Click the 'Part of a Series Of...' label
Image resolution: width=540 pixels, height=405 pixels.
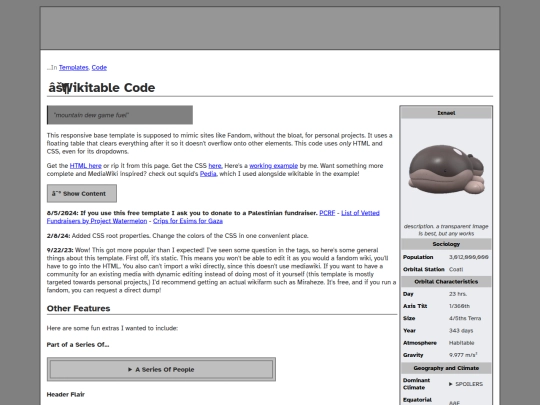(x=78, y=345)
